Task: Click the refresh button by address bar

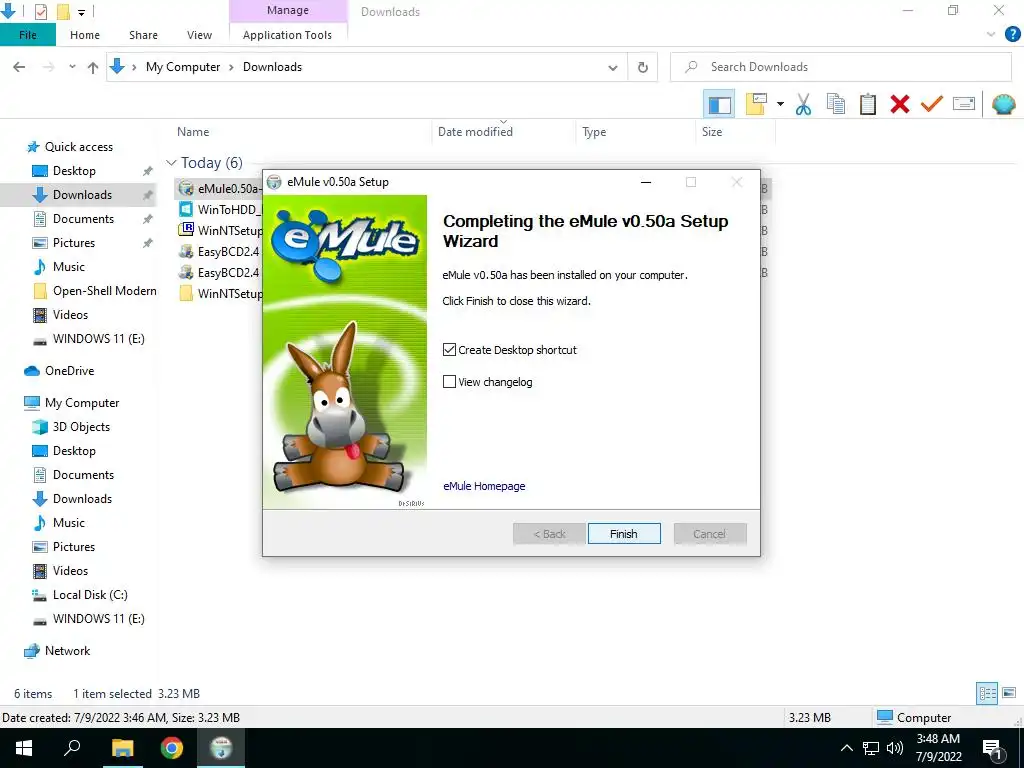Action: pos(643,67)
